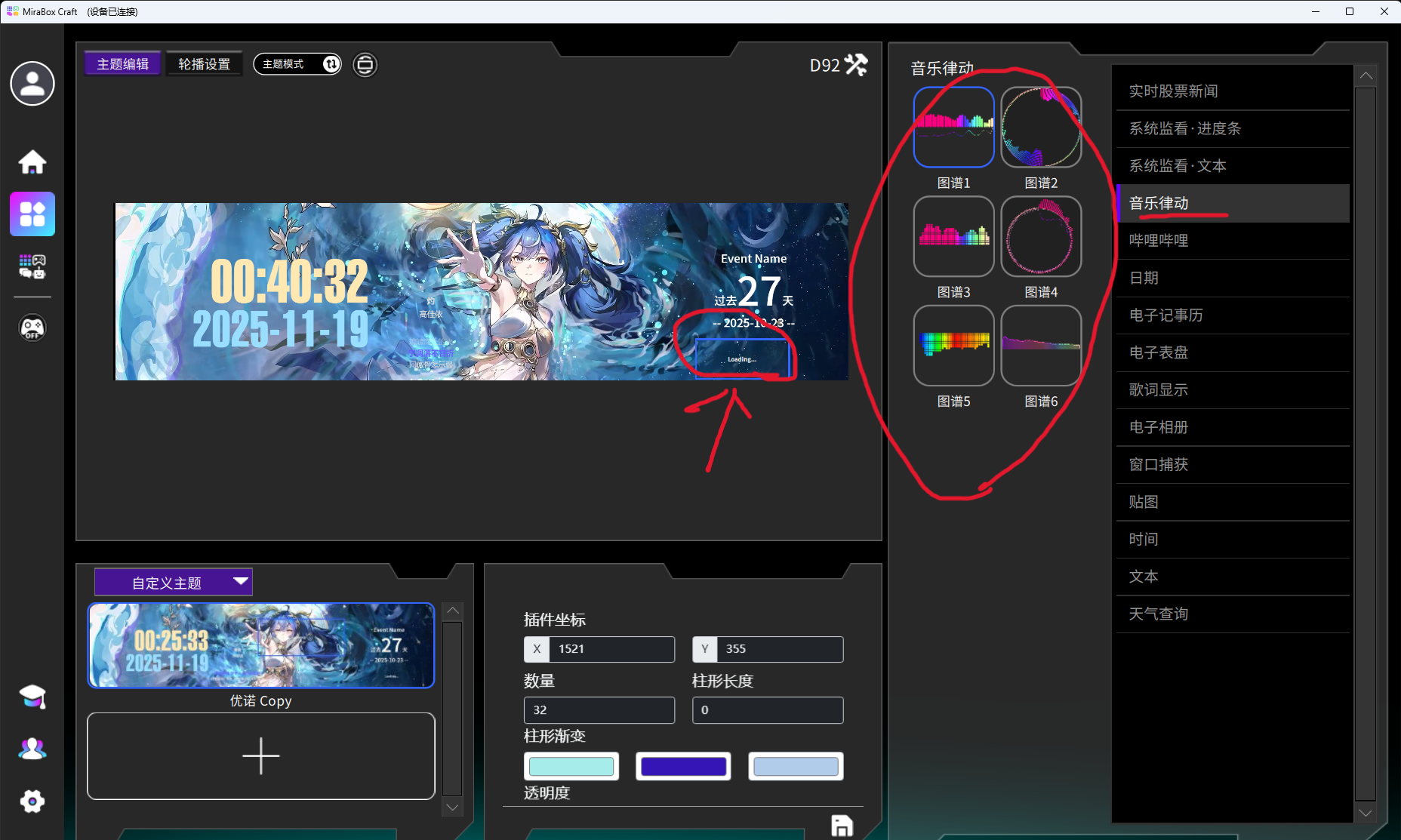This screenshot has height=840, width=1401.
Task: Open the tutorial graduation cap icon
Action: tap(32, 697)
